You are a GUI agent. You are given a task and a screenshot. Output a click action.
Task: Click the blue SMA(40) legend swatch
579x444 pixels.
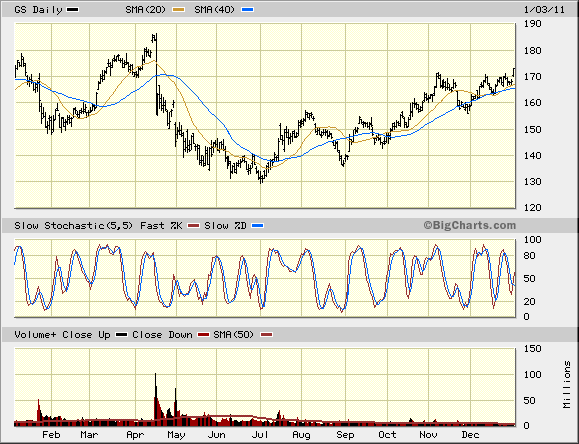coord(247,10)
